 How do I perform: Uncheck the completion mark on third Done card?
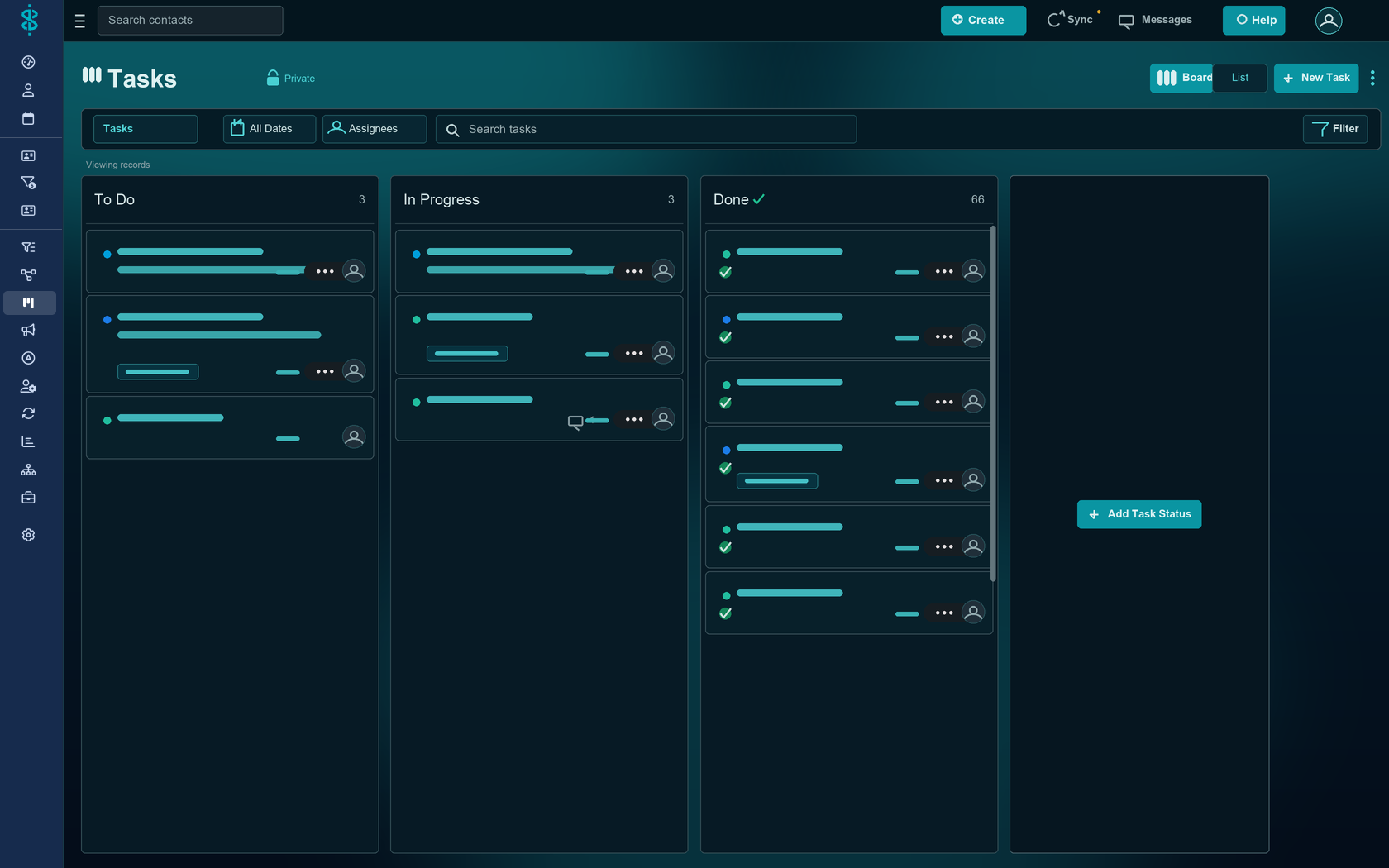(x=726, y=403)
